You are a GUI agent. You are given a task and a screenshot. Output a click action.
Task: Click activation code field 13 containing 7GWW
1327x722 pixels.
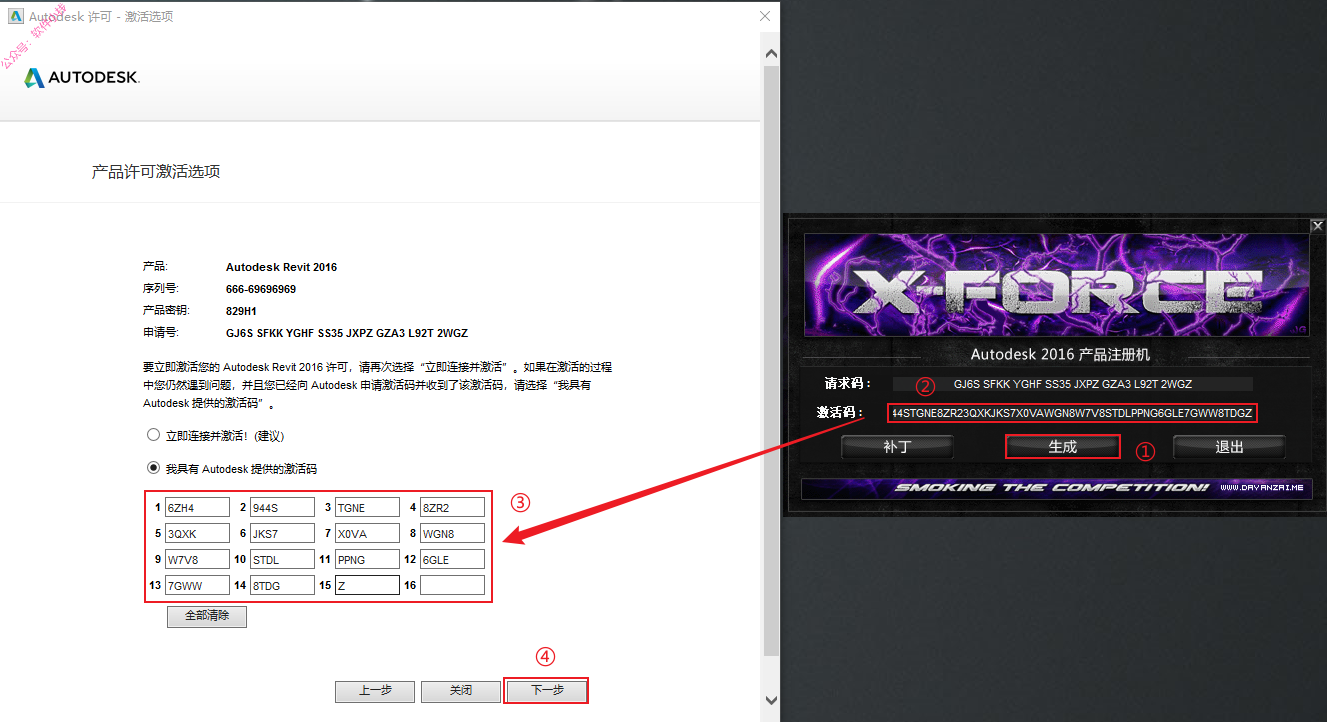point(197,585)
